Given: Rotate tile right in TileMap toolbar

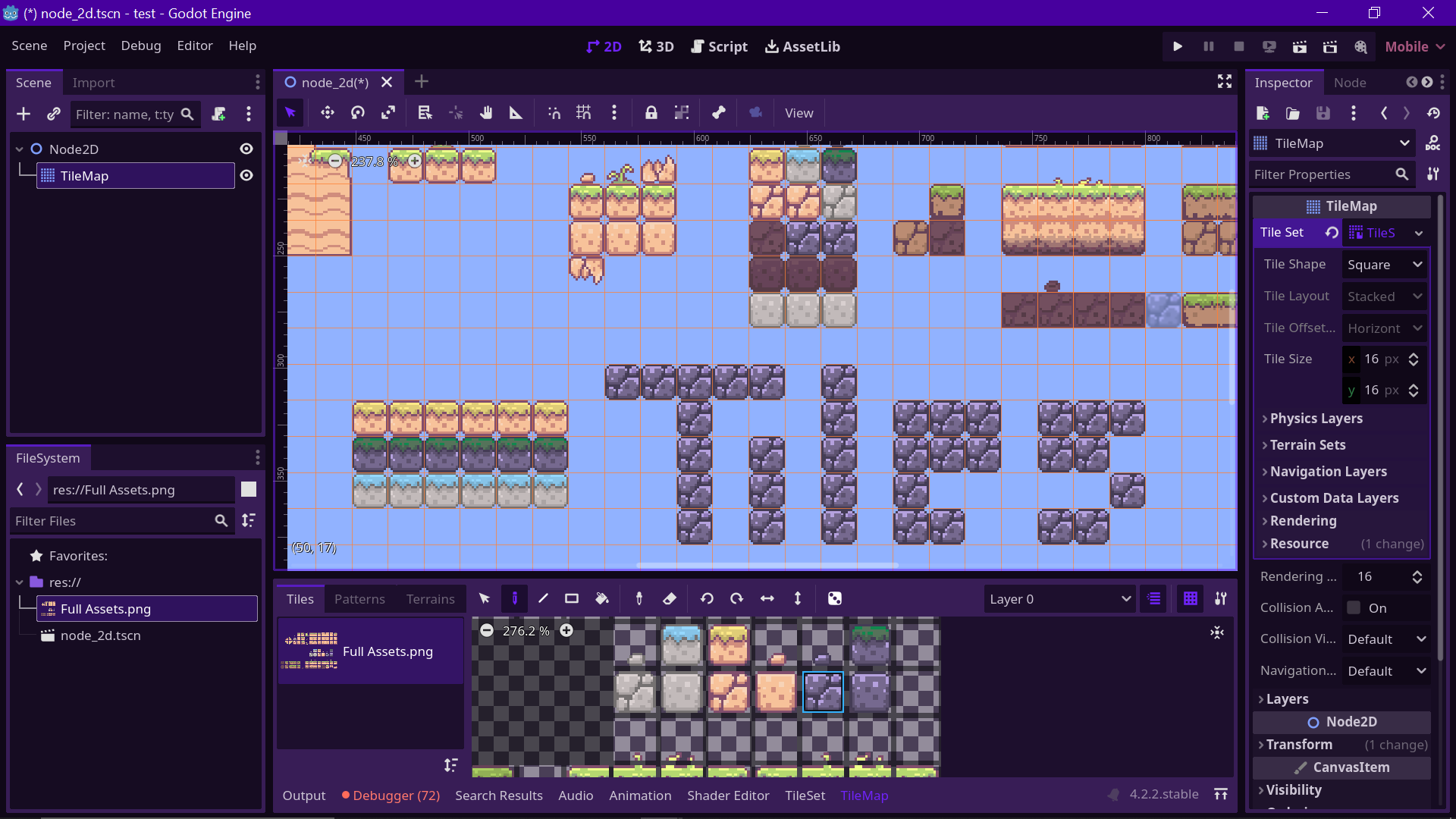Looking at the screenshot, I should pos(736,598).
